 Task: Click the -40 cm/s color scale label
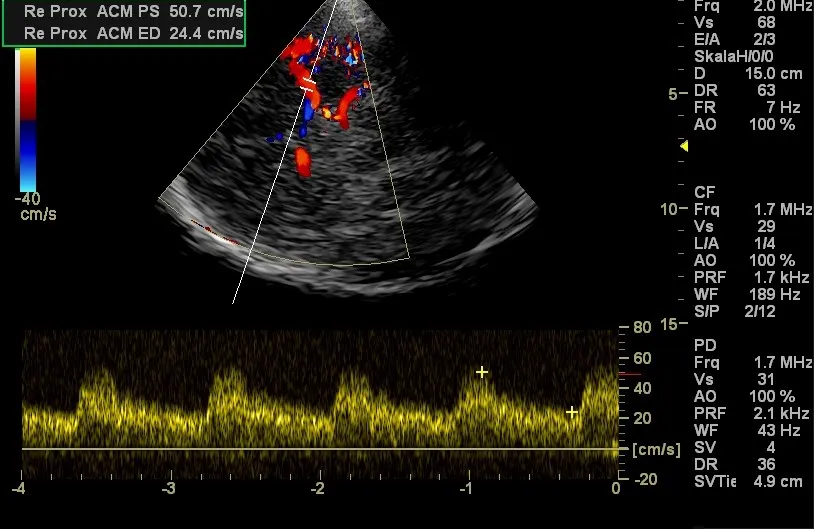(36, 206)
